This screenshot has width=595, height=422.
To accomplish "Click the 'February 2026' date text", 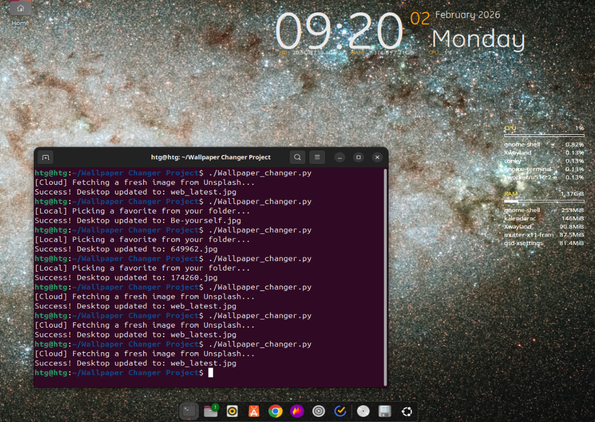I will coord(468,15).
